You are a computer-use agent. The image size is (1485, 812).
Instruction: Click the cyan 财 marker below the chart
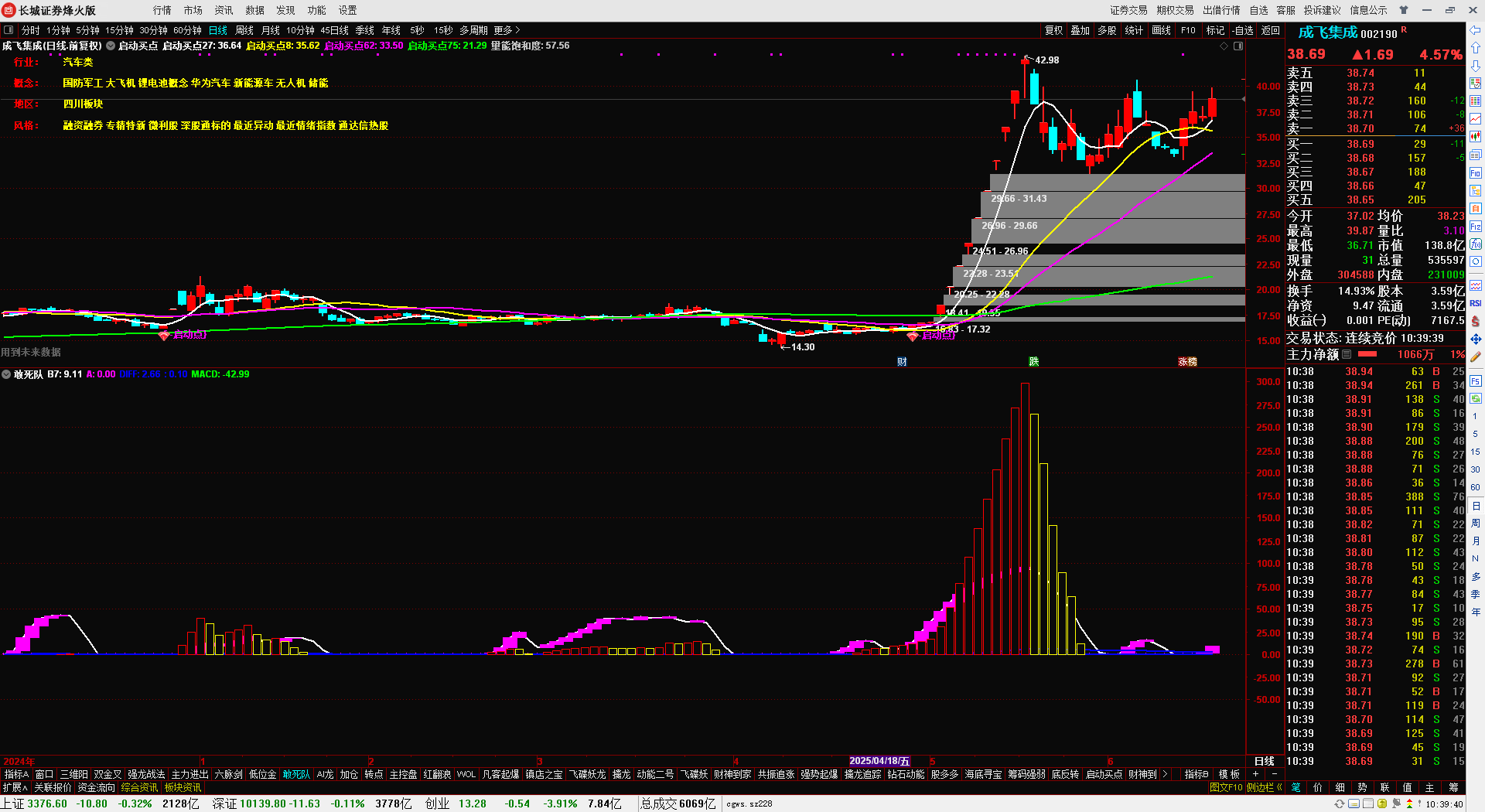[x=902, y=362]
